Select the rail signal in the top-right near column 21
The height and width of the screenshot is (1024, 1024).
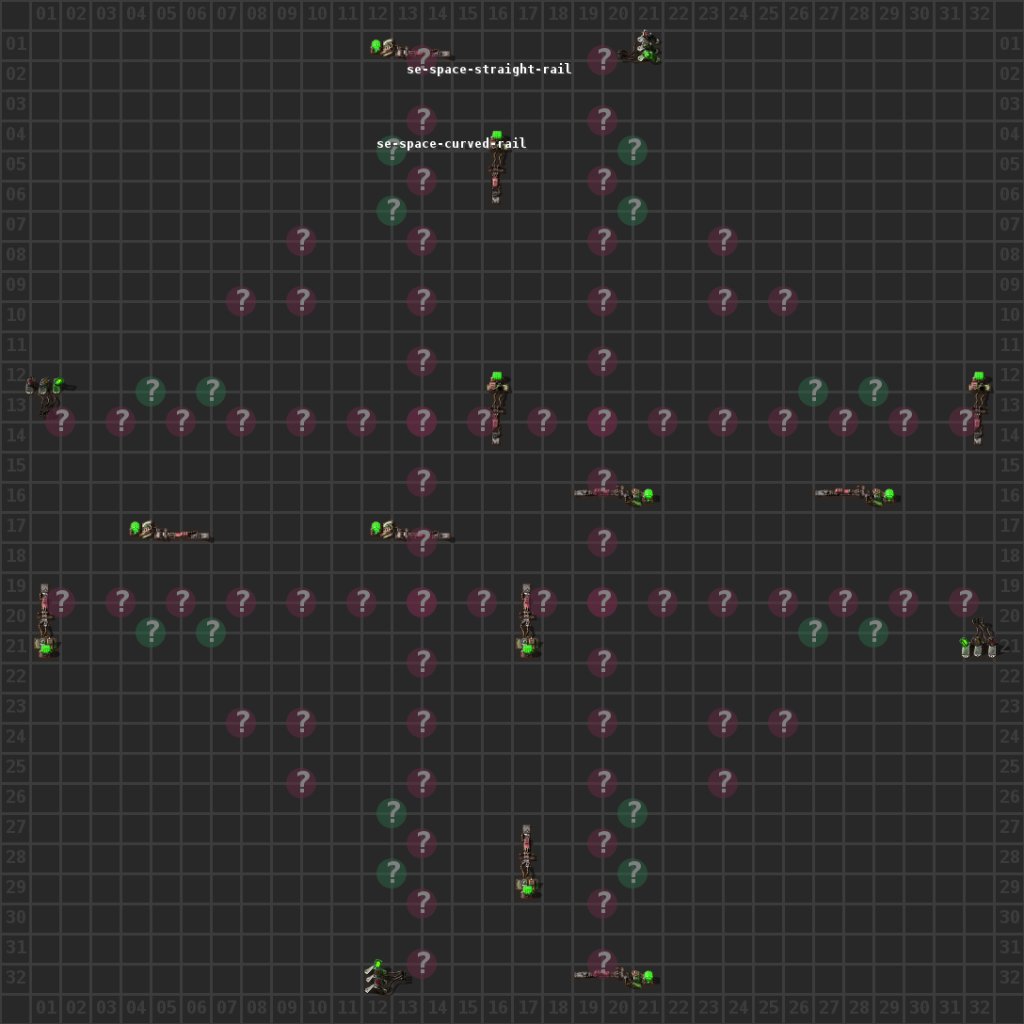(643, 48)
